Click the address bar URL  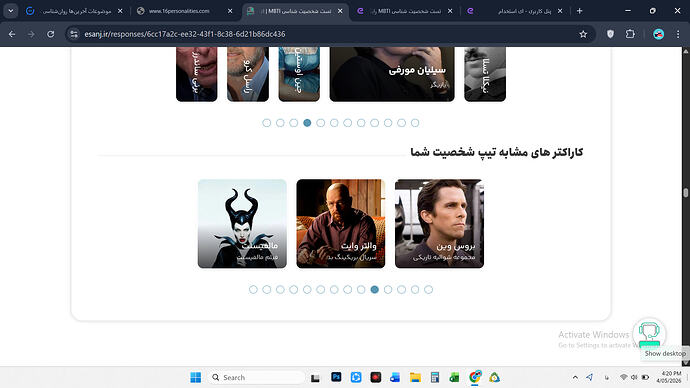[x=185, y=34]
